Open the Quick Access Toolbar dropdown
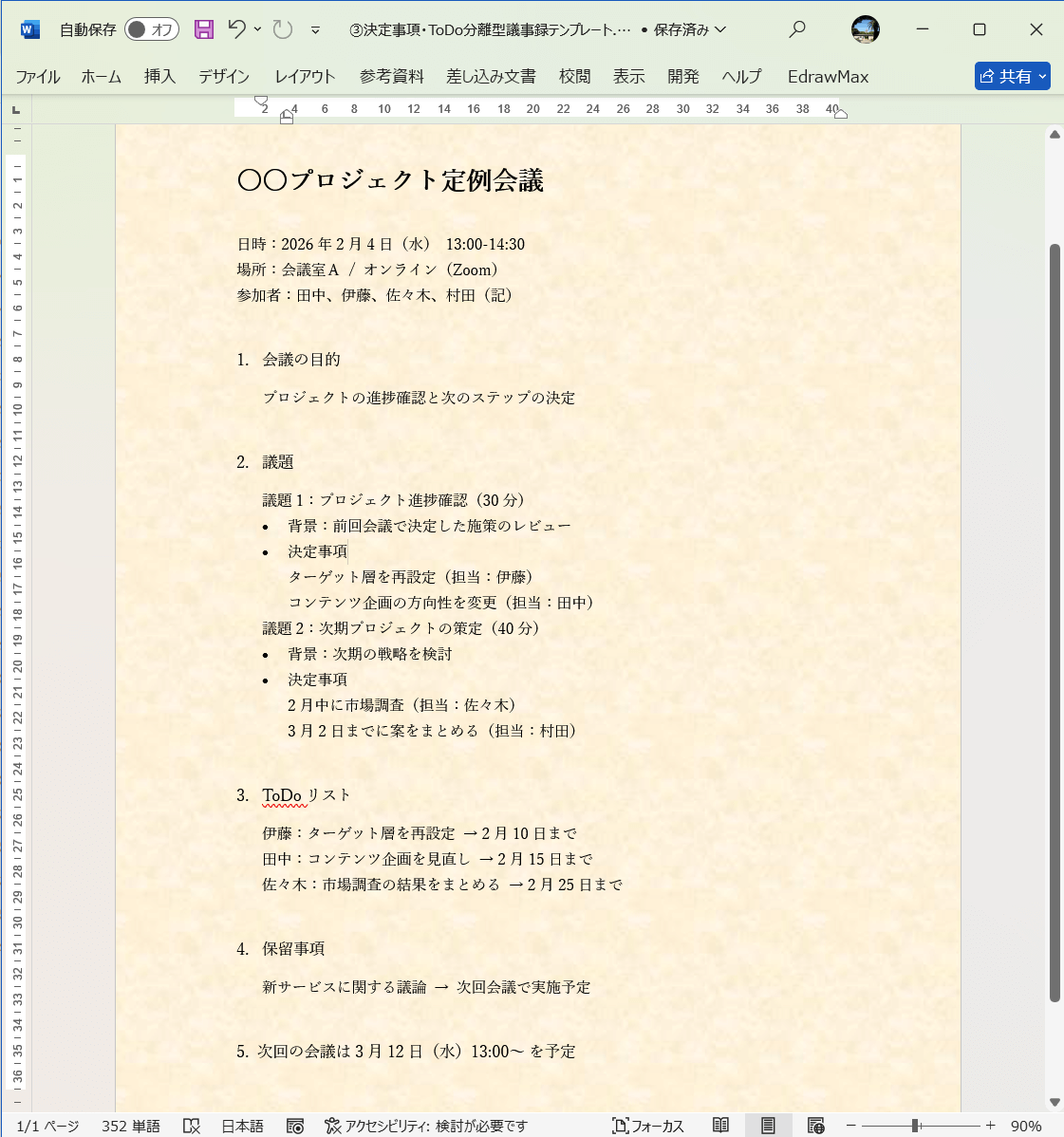Image resolution: width=1064 pixels, height=1137 pixels. click(315, 29)
